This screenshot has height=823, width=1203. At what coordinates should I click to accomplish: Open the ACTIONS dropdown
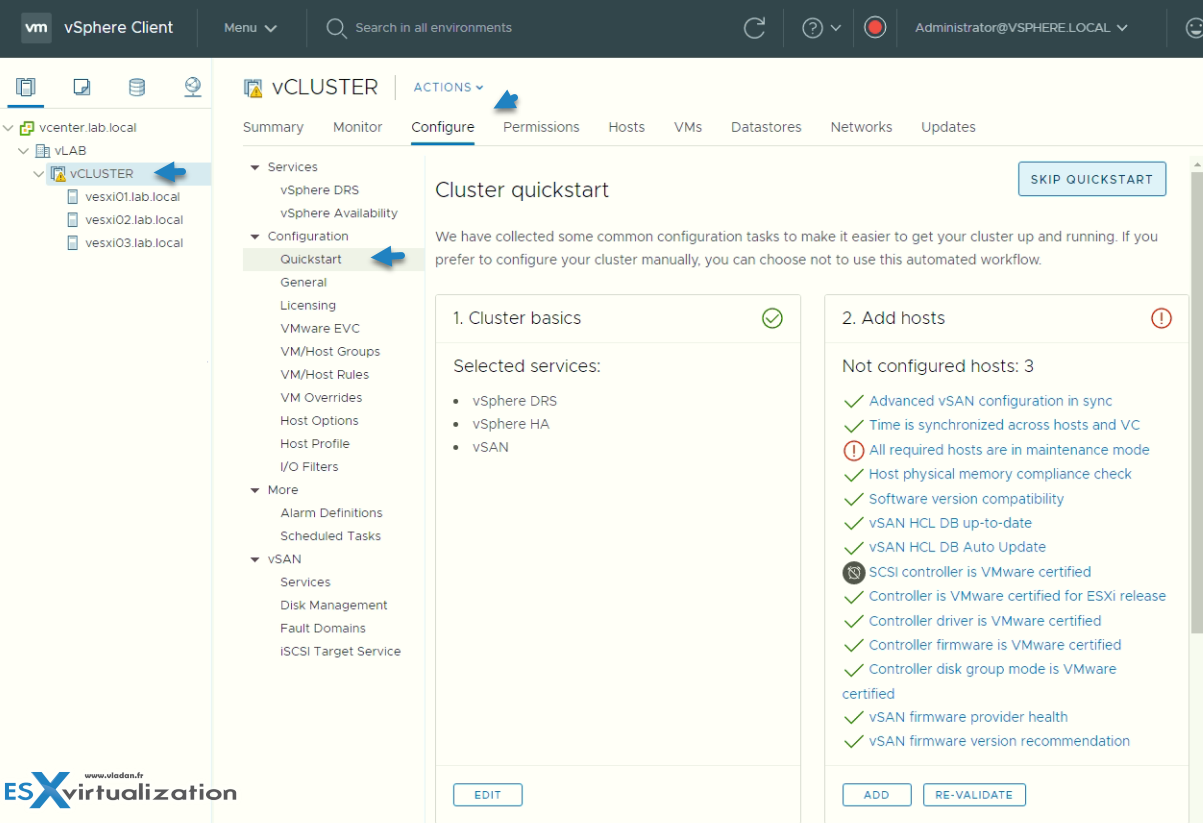click(448, 88)
